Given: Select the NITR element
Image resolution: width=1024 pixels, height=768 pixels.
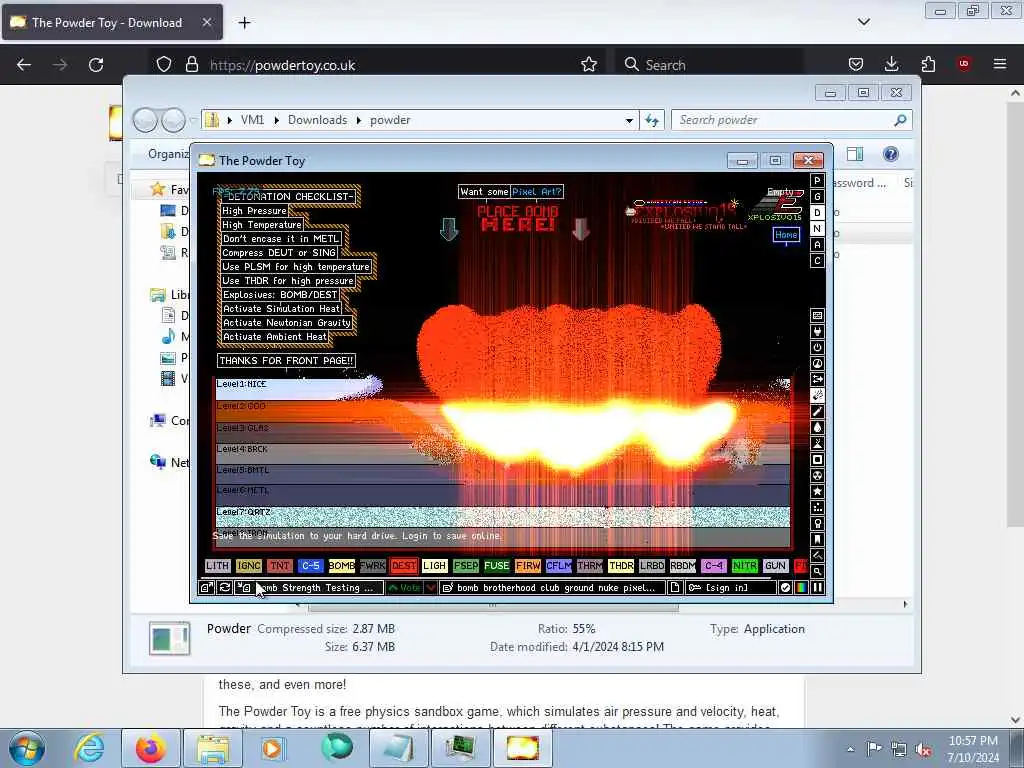Looking at the screenshot, I should 744,566.
